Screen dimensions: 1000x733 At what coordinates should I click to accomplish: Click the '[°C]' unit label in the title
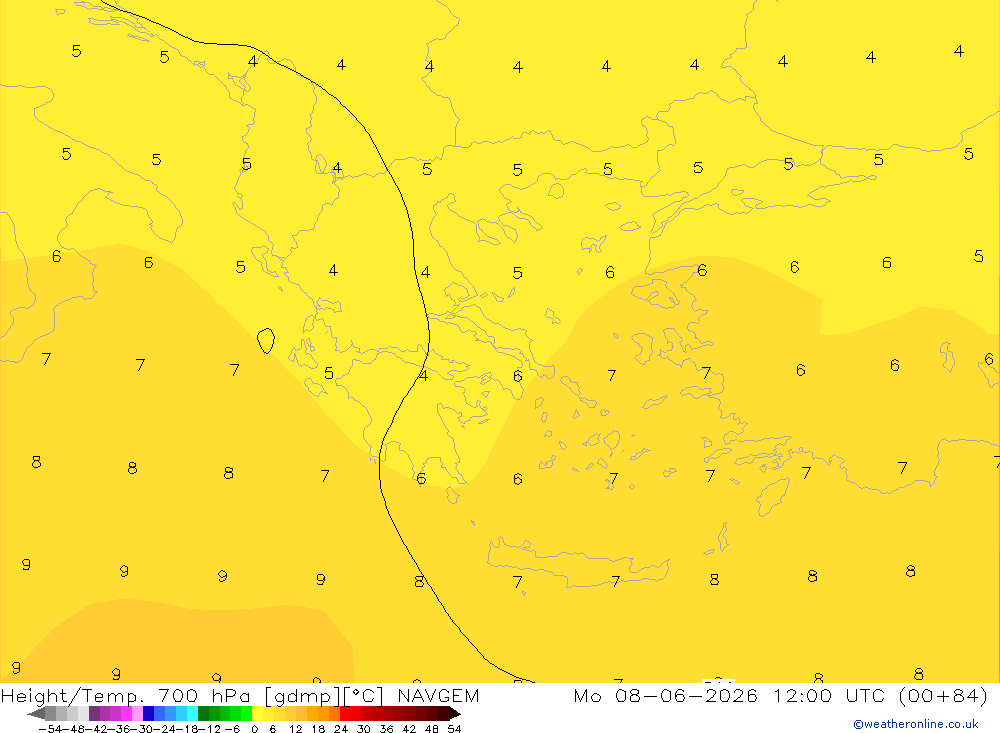pos(364,696)
